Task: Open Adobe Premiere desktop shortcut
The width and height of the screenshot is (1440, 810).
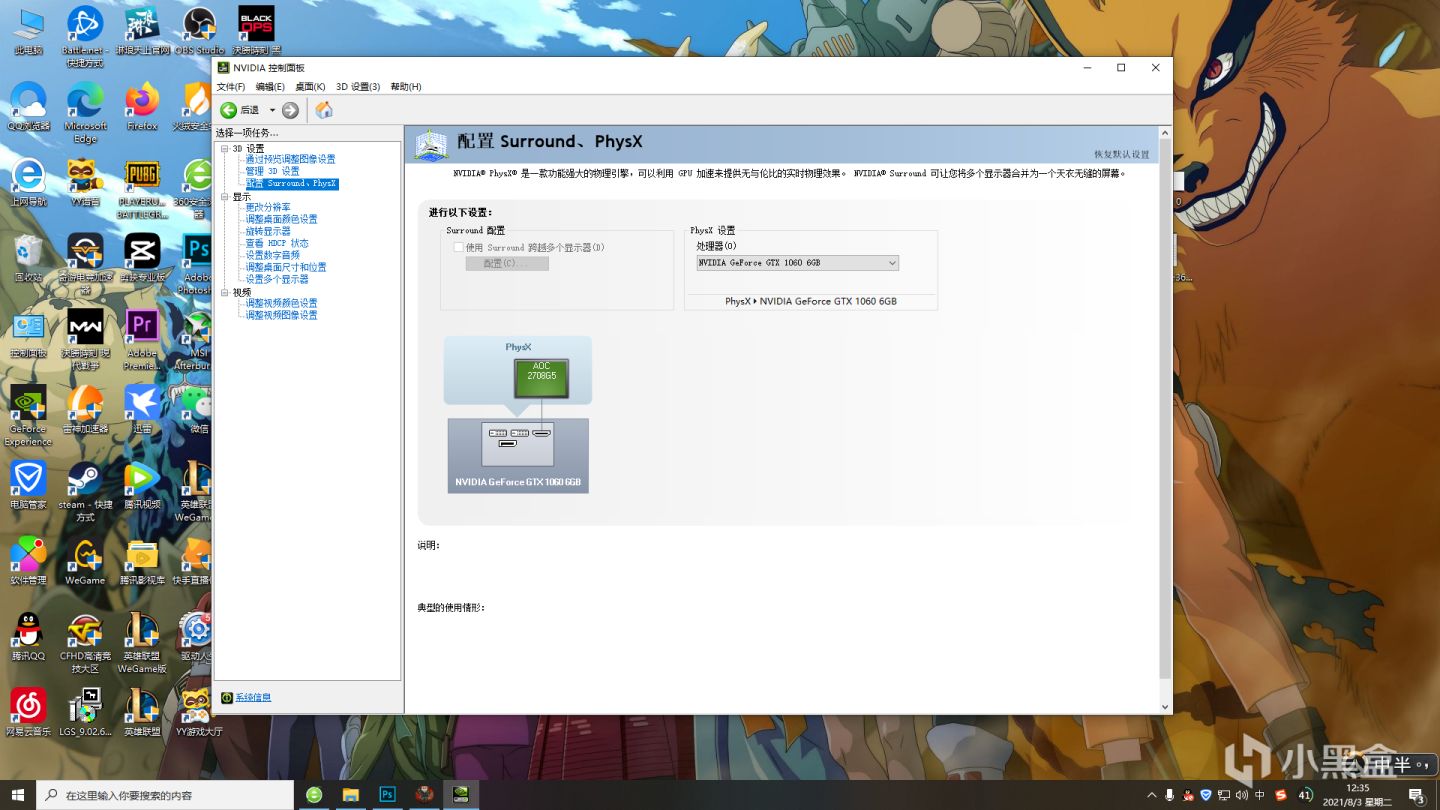Action: click(142, 340)
